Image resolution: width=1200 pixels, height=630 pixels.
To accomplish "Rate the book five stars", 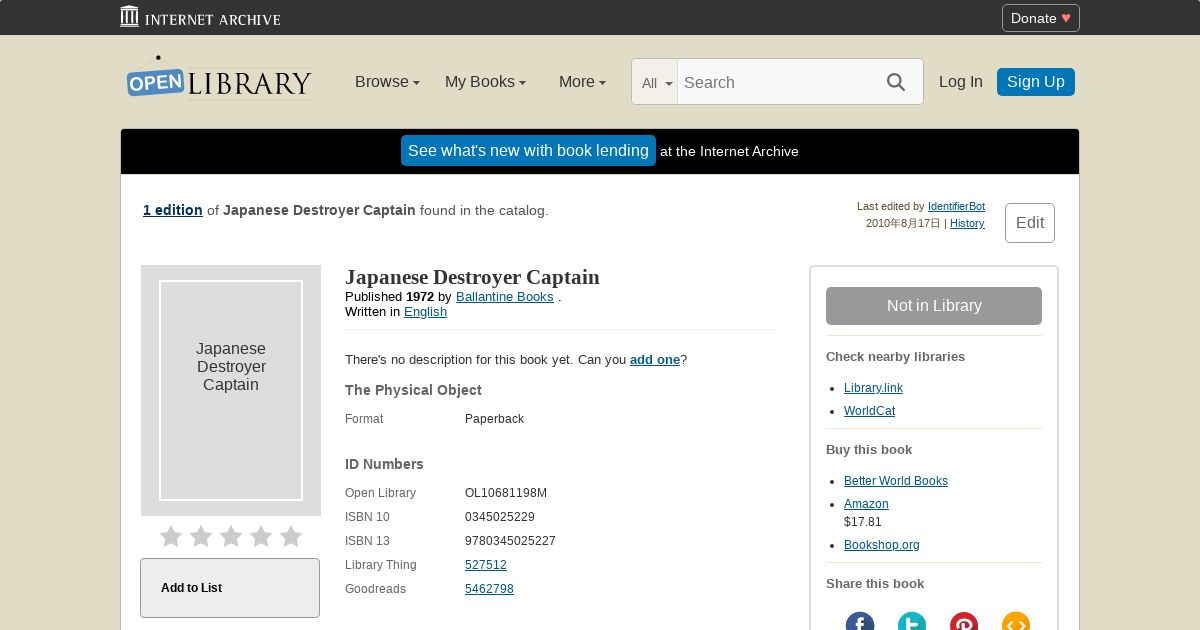I will coord(291,537).
